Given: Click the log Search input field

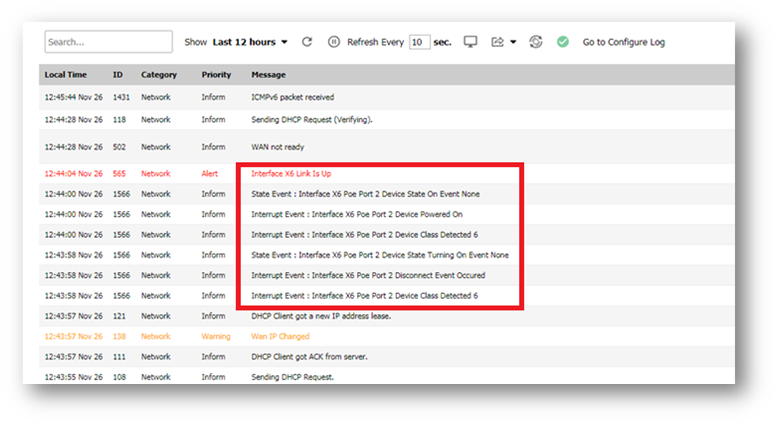Looking at the screenshot, I should pos(108,42).
